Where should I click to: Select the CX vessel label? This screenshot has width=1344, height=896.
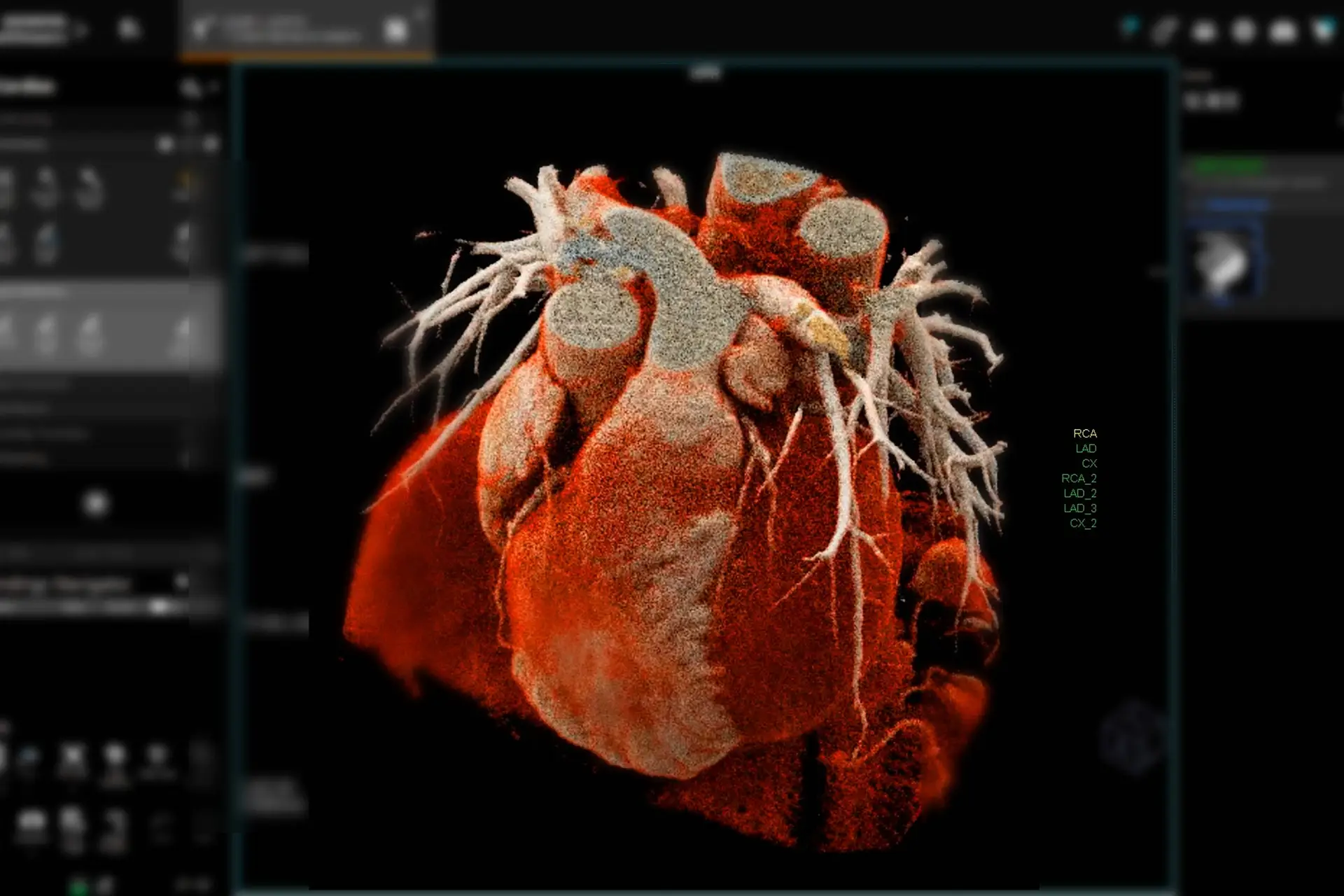[1089, 463]
